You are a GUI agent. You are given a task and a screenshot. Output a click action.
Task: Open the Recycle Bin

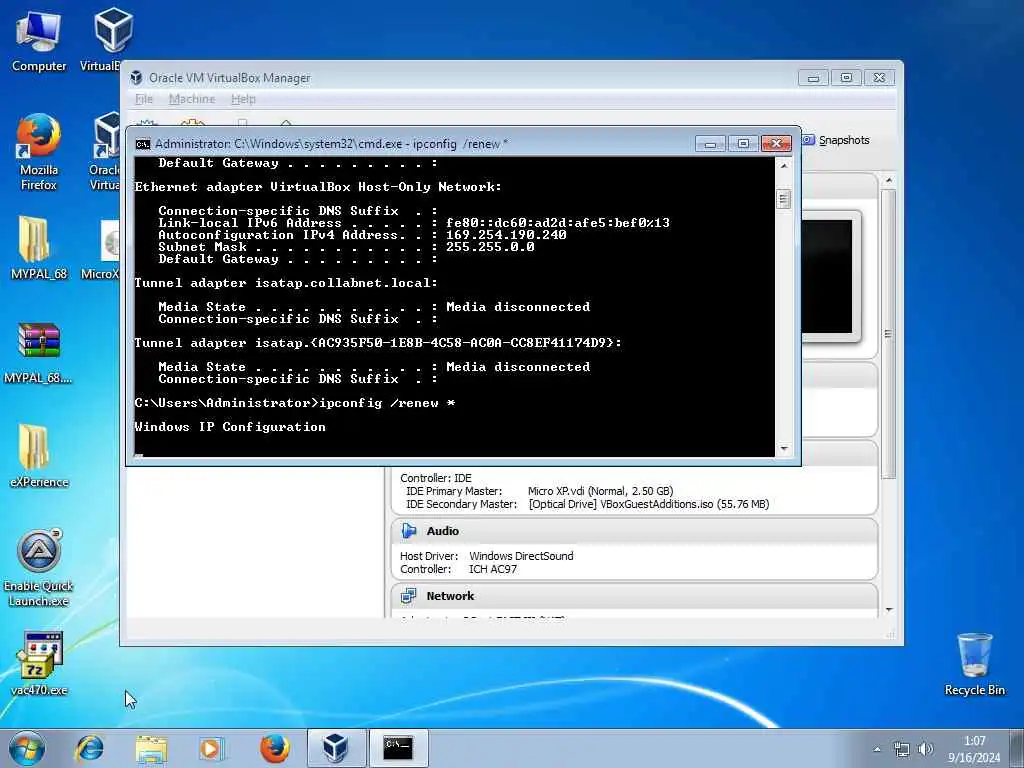[x=974, y=664]
